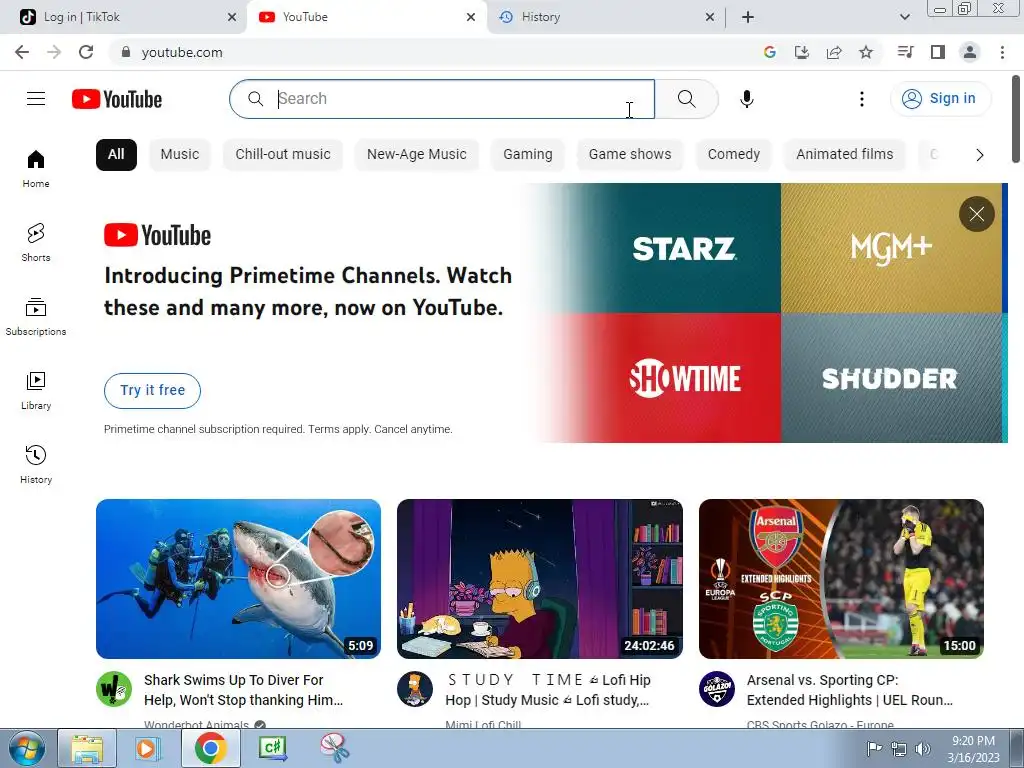Switch to the History browser tab
Viewport: 1024px width, 768px height.
point(605,17)
